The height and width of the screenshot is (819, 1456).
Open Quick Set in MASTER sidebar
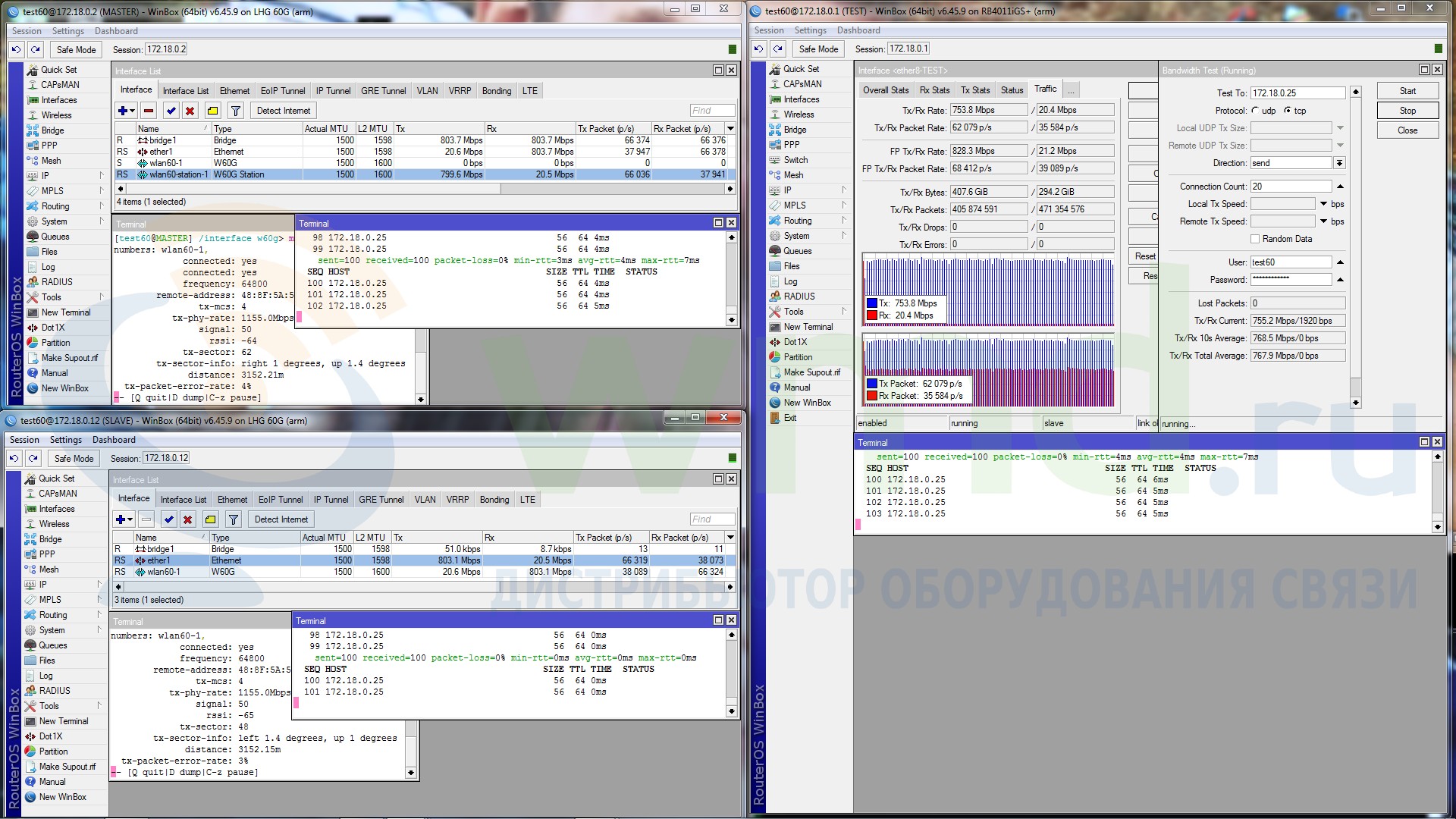pos(58,70)
